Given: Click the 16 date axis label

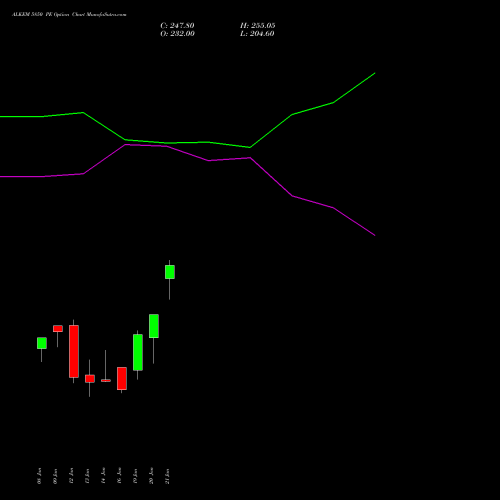Looking at the screenshot, I should pos(119,476).
